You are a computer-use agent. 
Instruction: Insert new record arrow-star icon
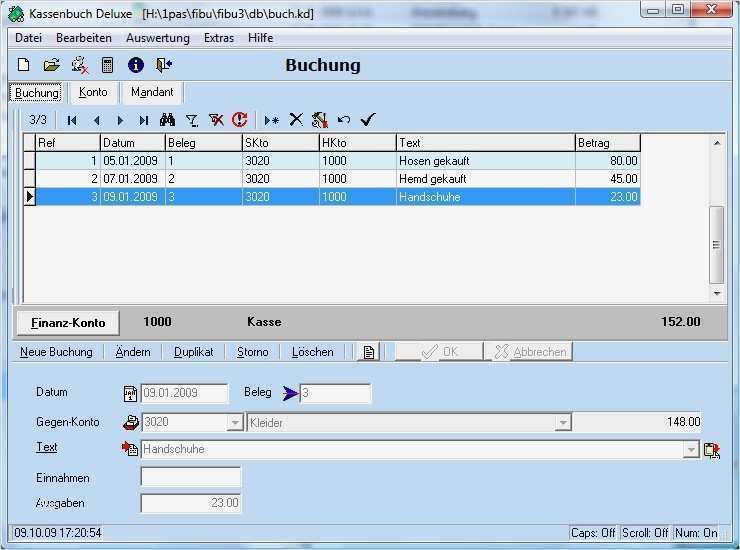pos(272,120)
